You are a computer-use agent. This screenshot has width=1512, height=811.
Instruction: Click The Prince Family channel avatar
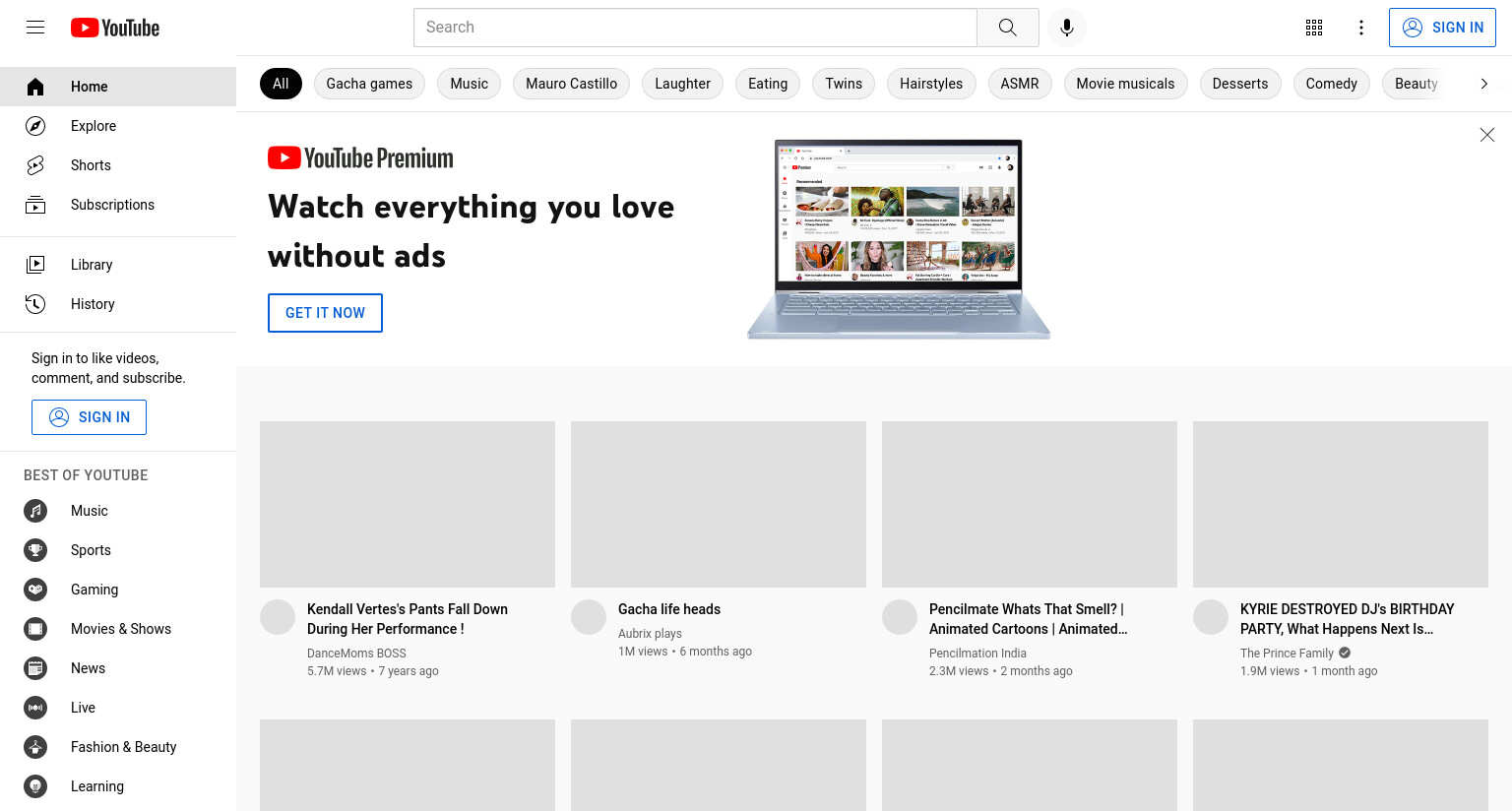pyautogui.click(x=1211, y=617)
